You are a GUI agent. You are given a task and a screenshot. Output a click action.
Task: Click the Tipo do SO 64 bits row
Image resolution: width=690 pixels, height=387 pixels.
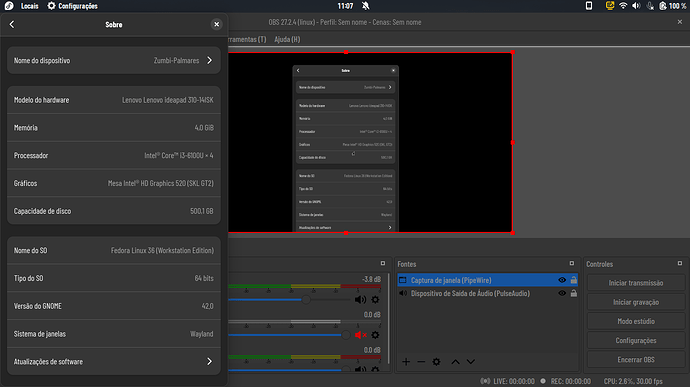point(114,278)
